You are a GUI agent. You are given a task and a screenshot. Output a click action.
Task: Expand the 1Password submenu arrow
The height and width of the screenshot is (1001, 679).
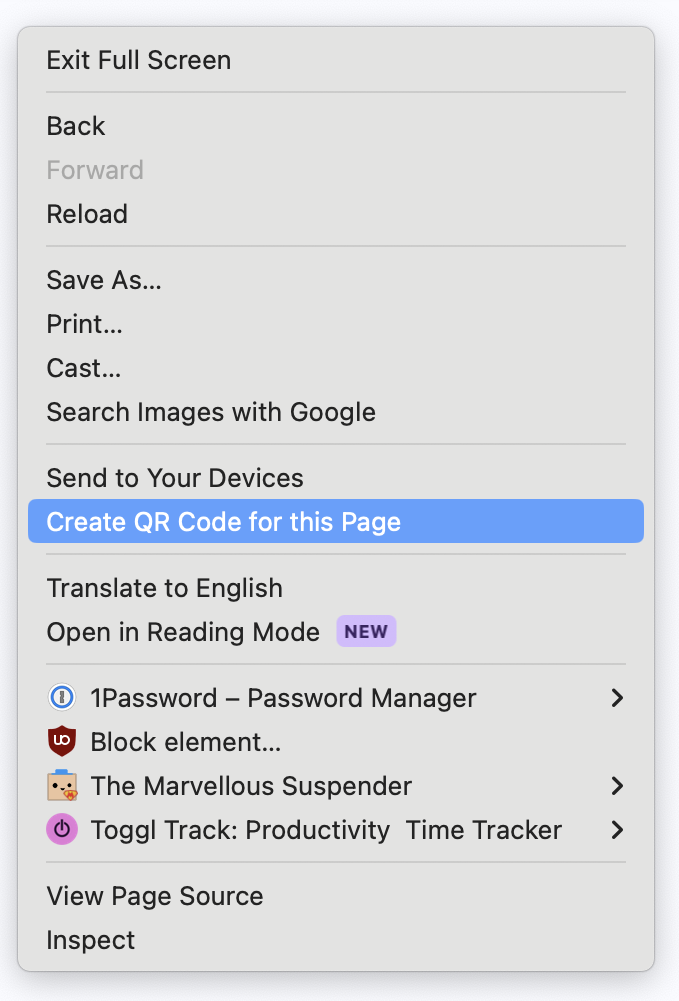[x=618, y=698]
